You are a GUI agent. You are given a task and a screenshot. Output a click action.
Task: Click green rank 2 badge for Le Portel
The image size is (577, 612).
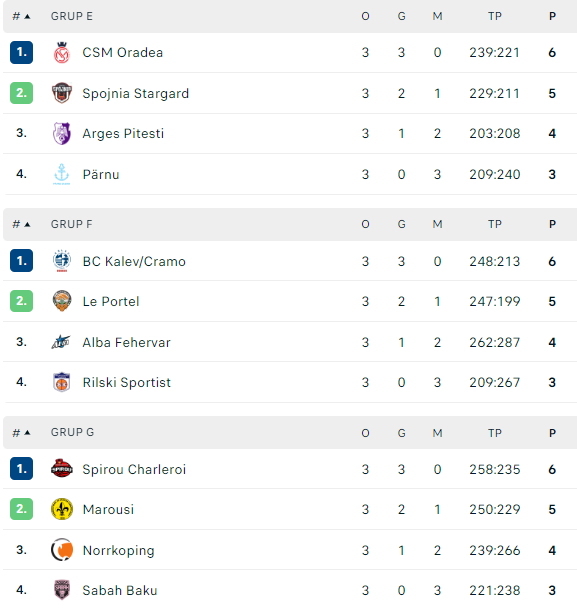click(x=21, y=301)
